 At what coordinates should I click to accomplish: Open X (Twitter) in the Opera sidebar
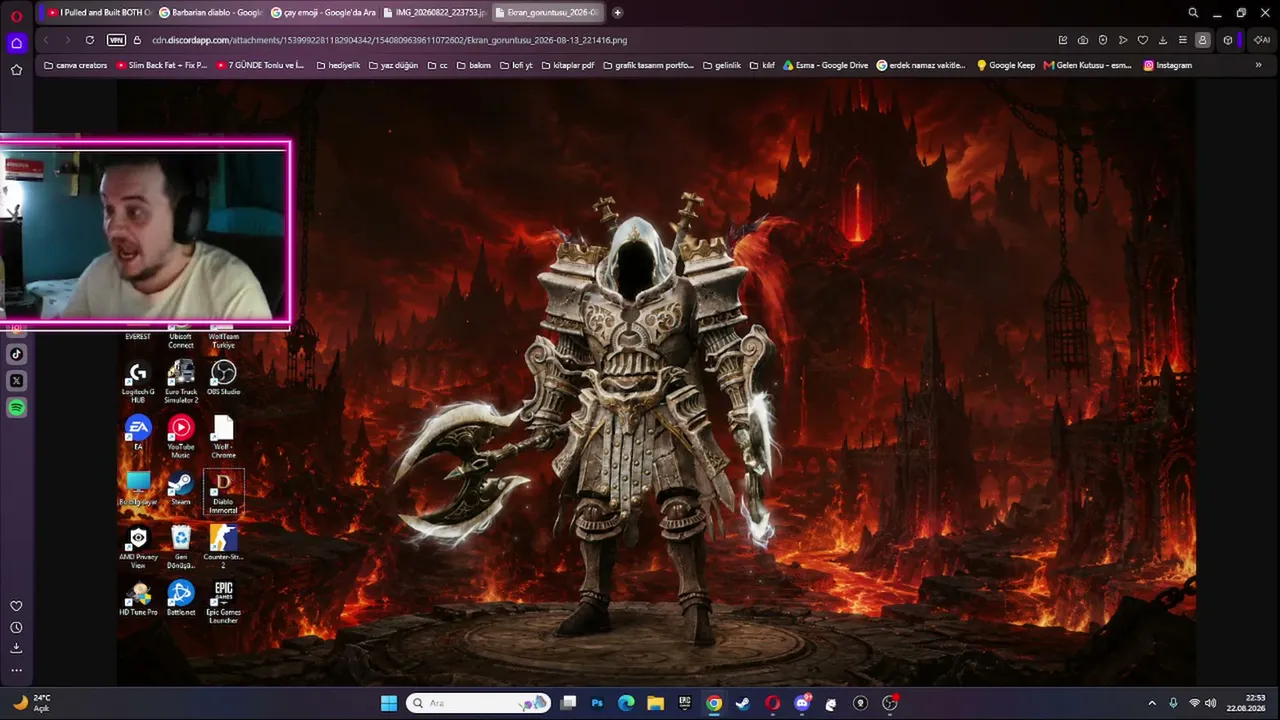(16, 381)
